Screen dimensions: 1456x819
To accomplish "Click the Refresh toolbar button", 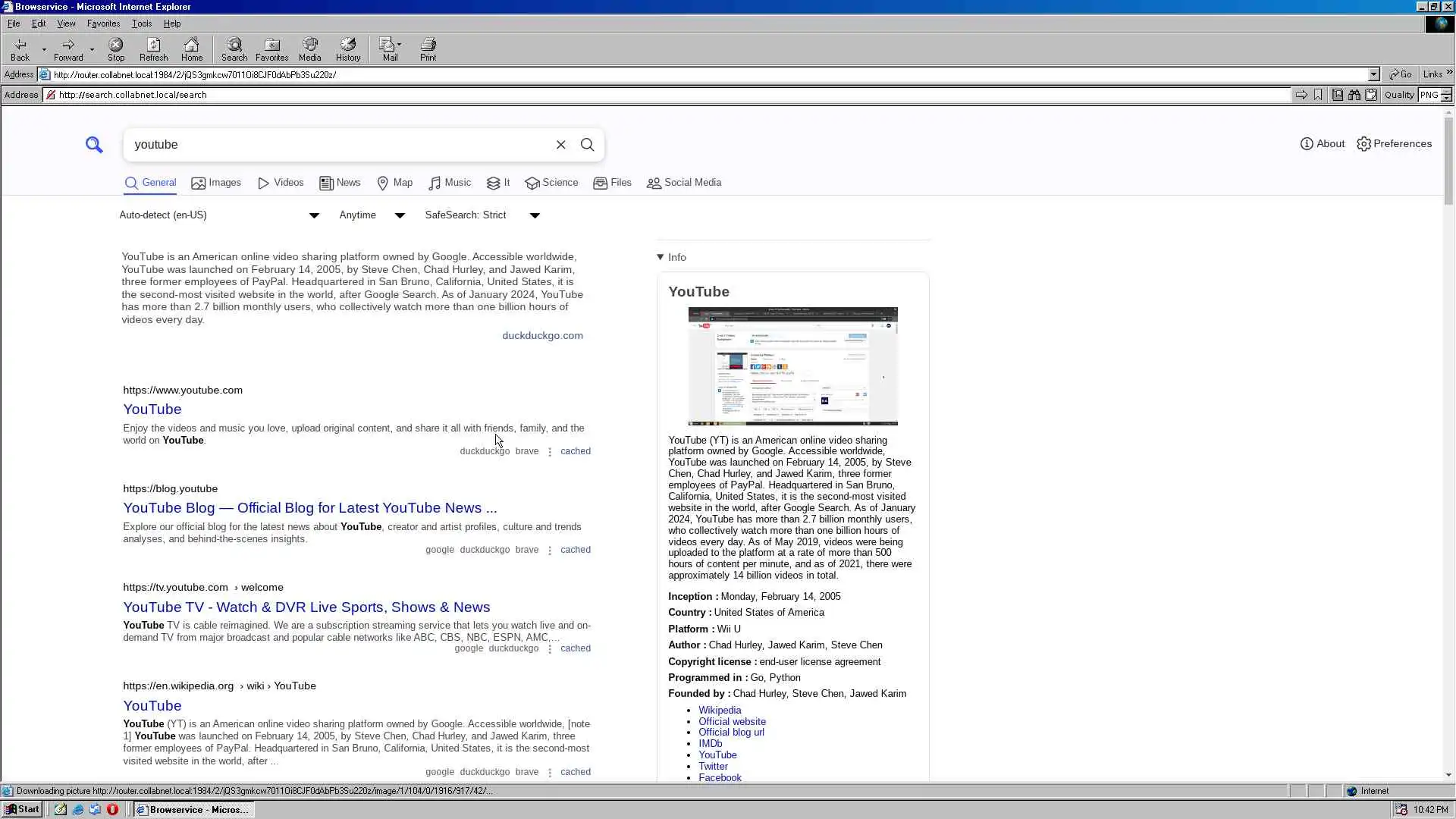I will pyautogui.click(x=153, y=49).
